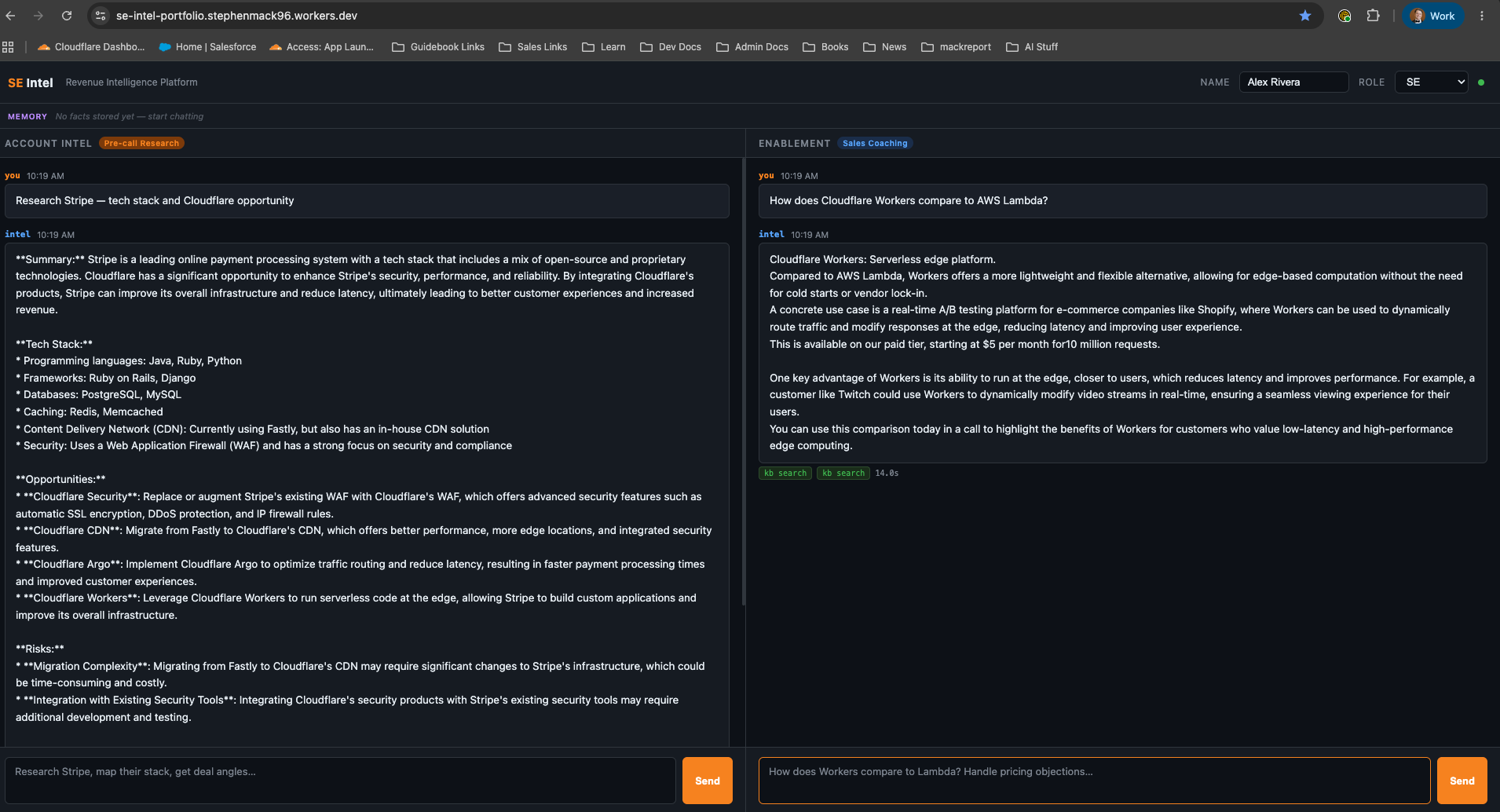Click the Account Intel panel heading
Viewport: 1500px width, 812px height.
point(48,143)
